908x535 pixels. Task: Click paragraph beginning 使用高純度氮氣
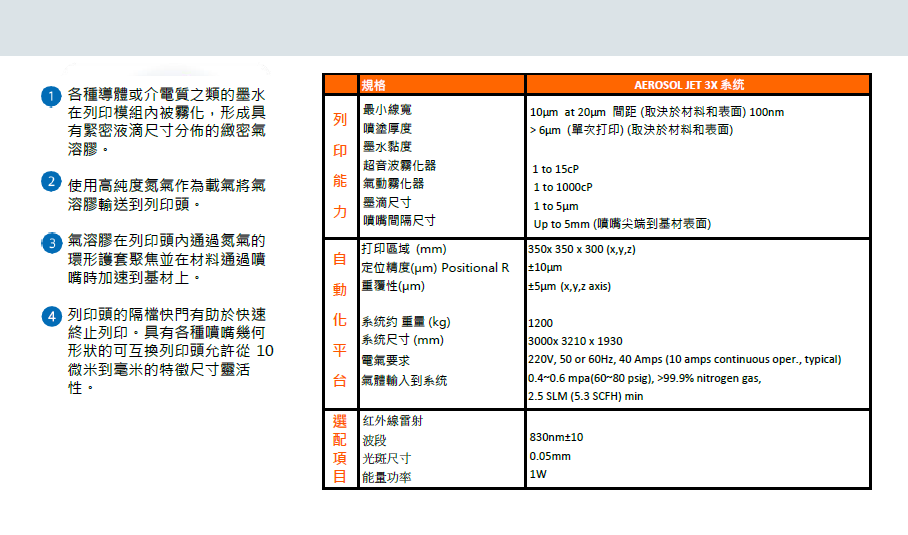pos(167,195)
